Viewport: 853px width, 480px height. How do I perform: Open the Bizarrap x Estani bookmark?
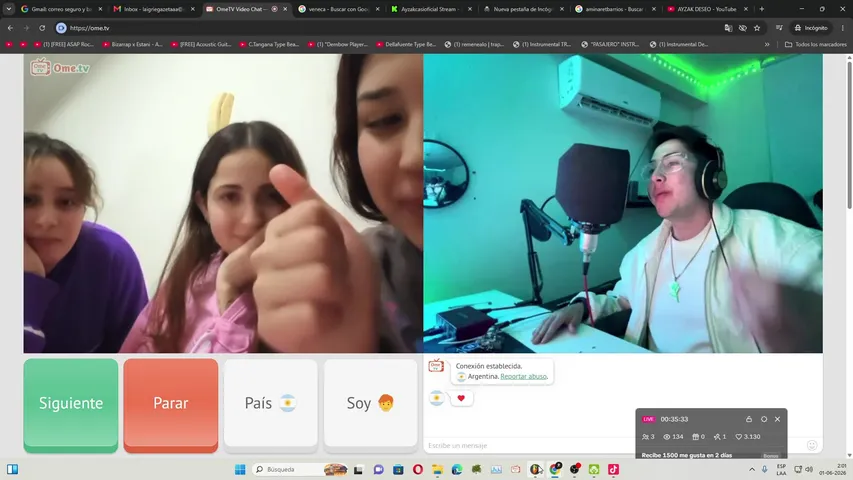(133, 45)
